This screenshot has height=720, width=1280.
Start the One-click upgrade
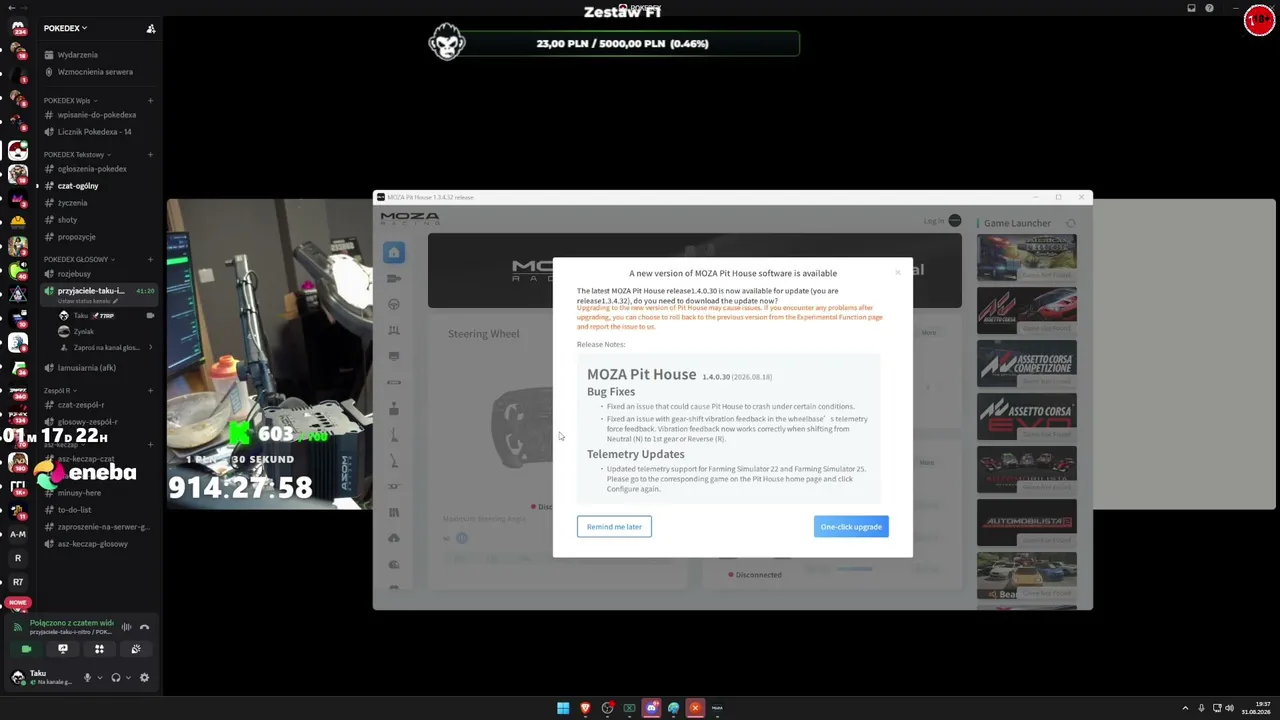coord(851,527)
